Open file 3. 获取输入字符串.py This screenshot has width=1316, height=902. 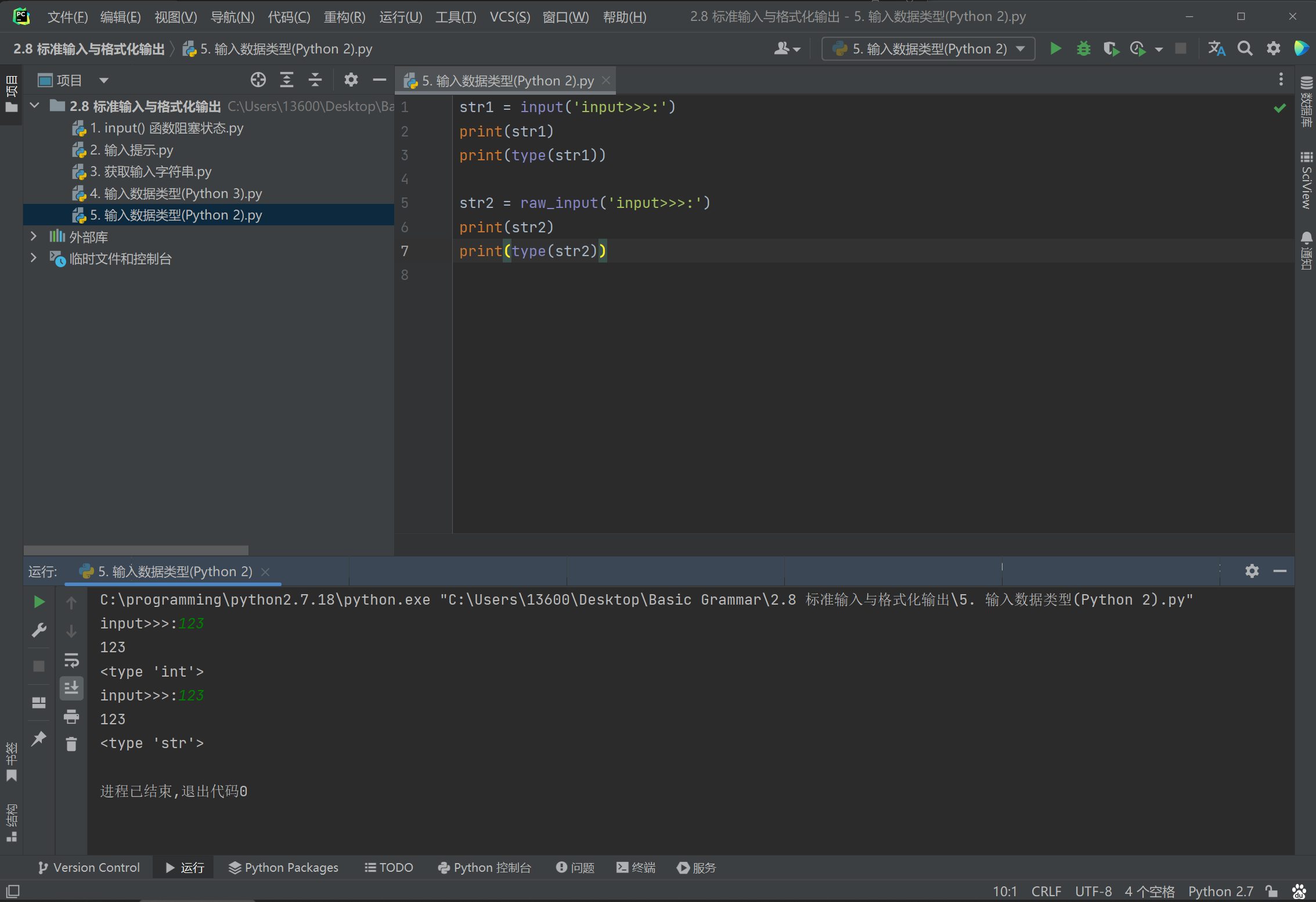click(150, 171)
